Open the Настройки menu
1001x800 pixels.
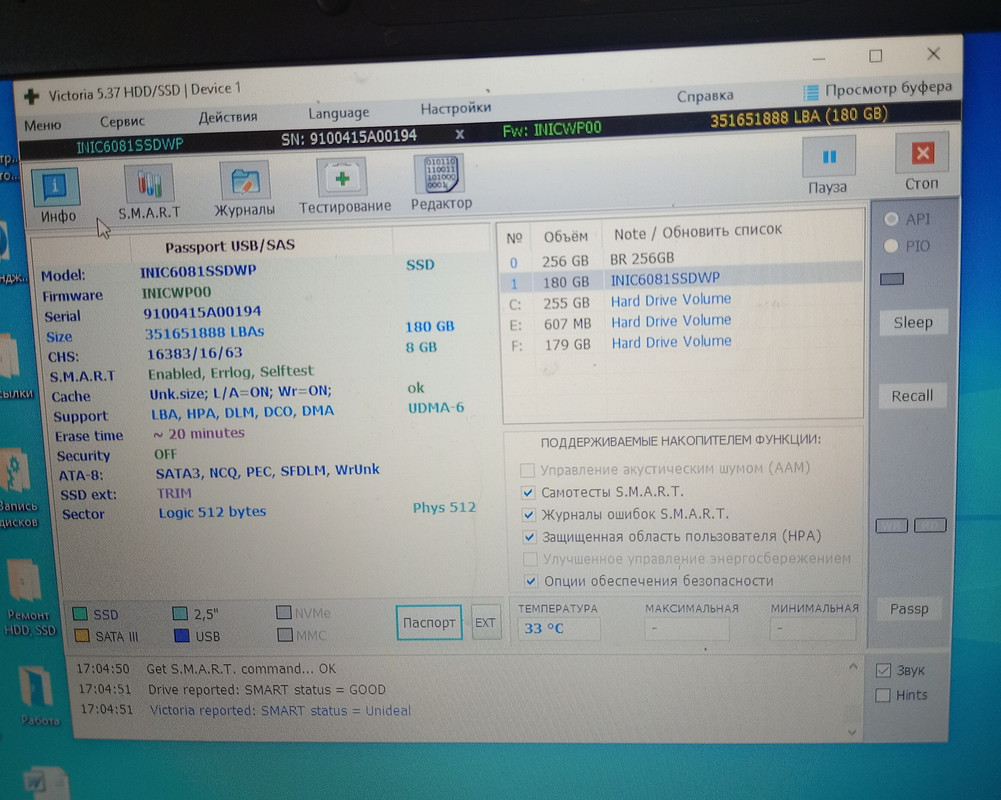pos(456,108)
